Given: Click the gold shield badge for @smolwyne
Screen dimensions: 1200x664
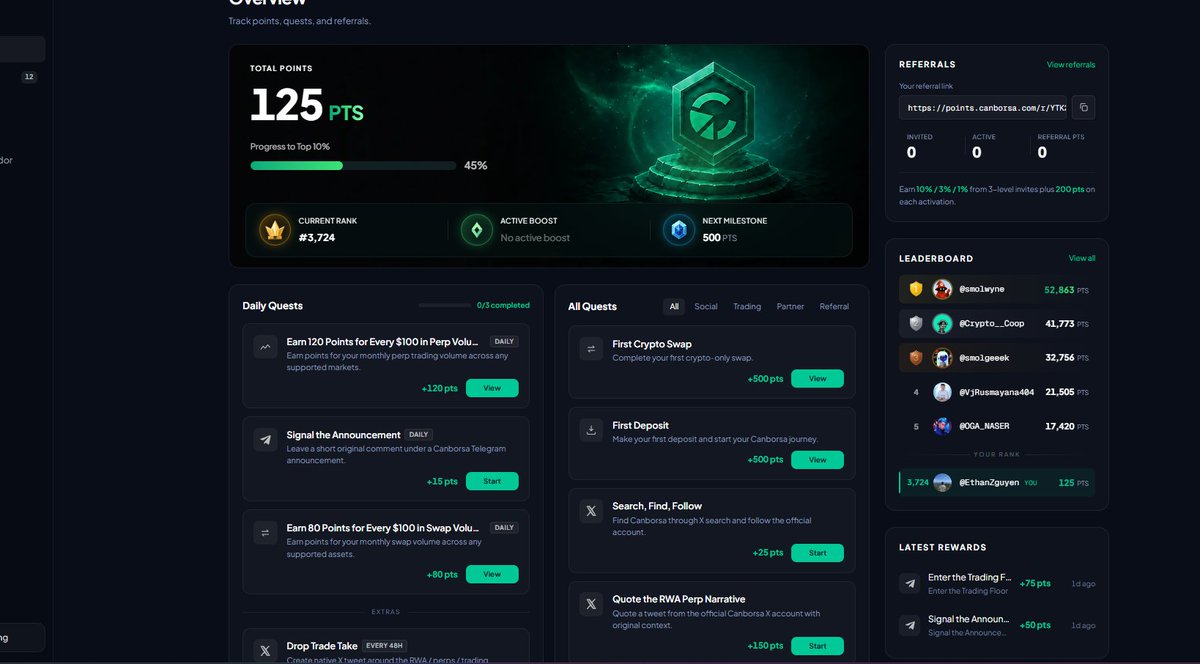Looking at the screenshot, I should (x=916, y=289).
